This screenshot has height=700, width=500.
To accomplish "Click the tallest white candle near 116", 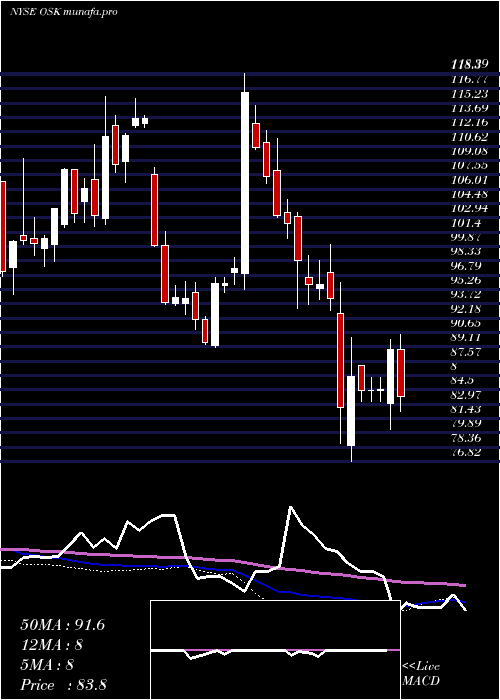I will click(245, 183).
